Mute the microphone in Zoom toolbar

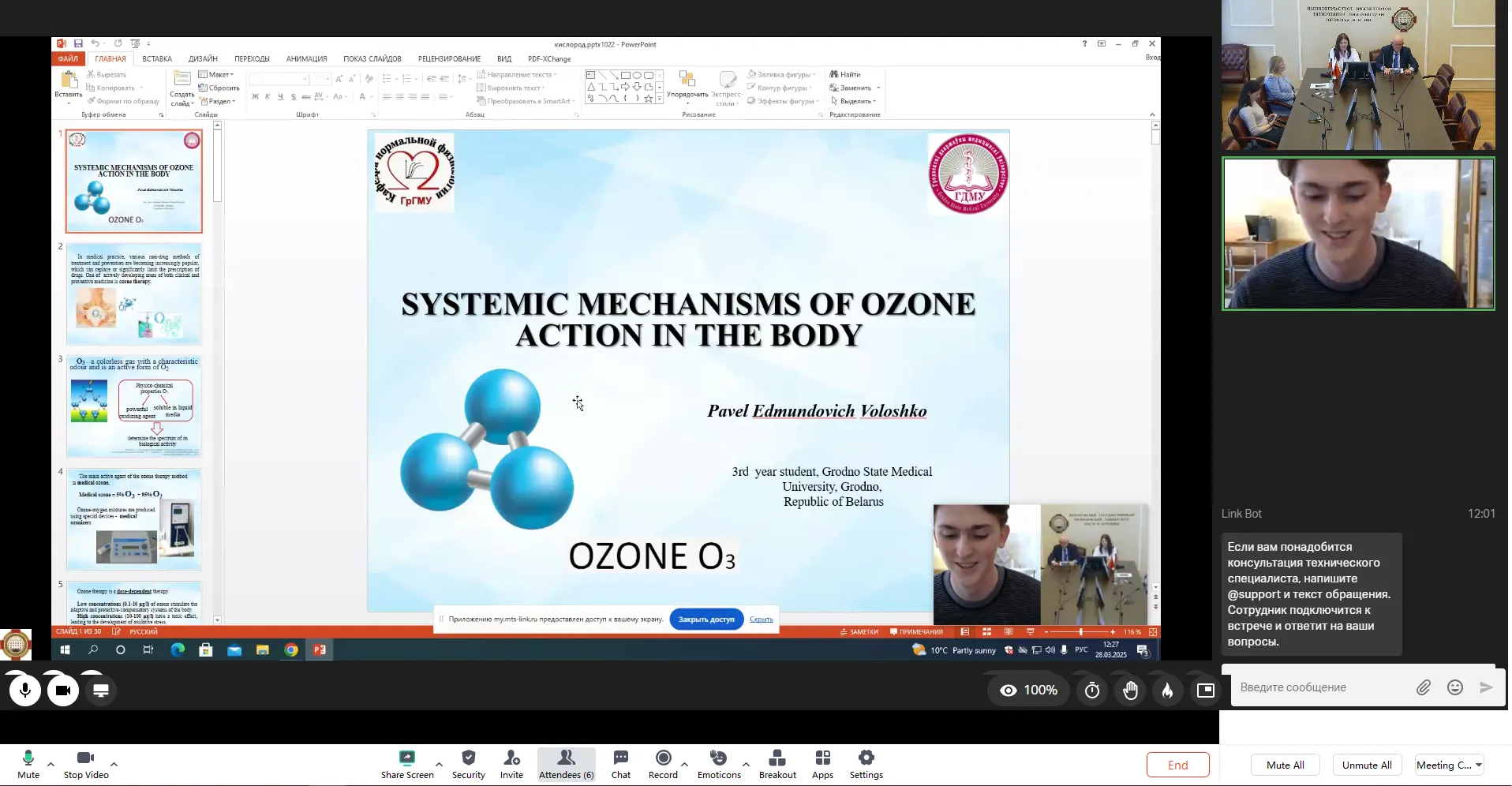click(28, 764)
